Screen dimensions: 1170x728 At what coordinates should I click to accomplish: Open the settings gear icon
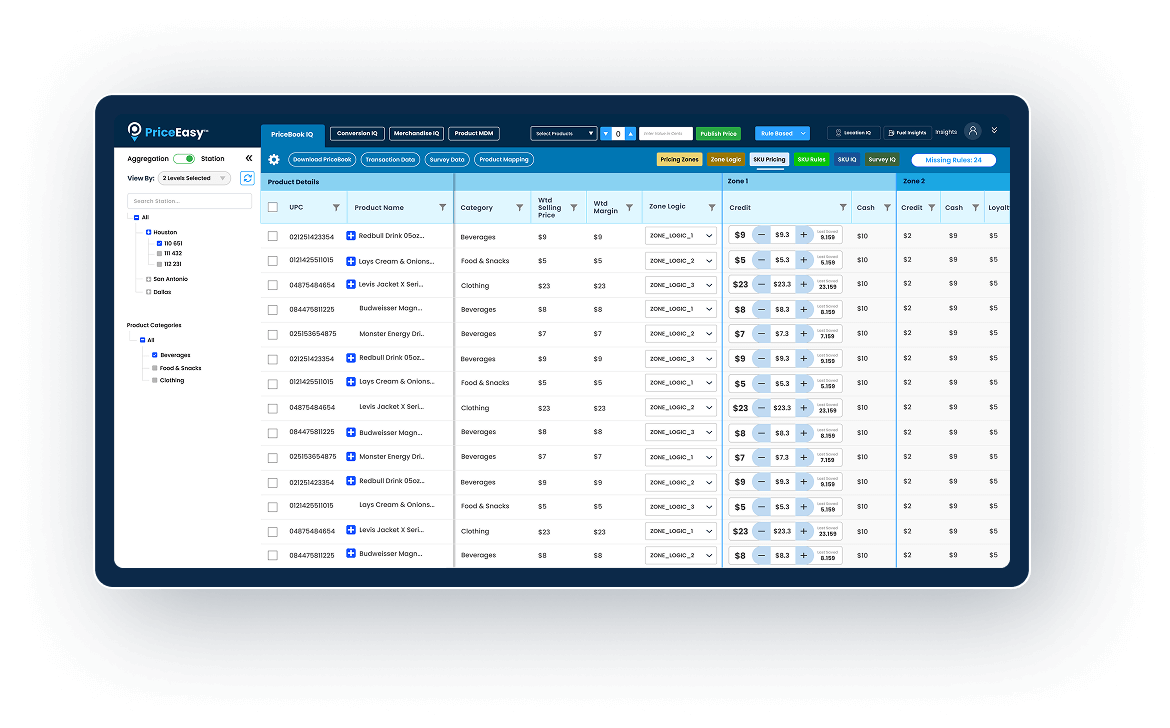point(274,160)
